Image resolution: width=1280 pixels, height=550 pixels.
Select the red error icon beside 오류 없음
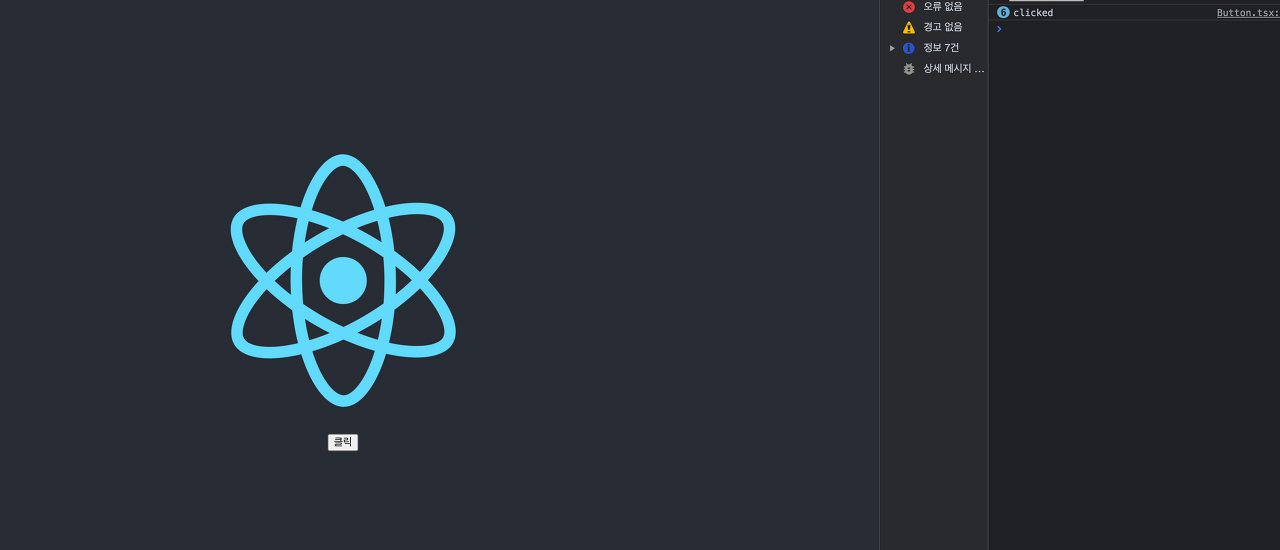click(x=909, y=7)
